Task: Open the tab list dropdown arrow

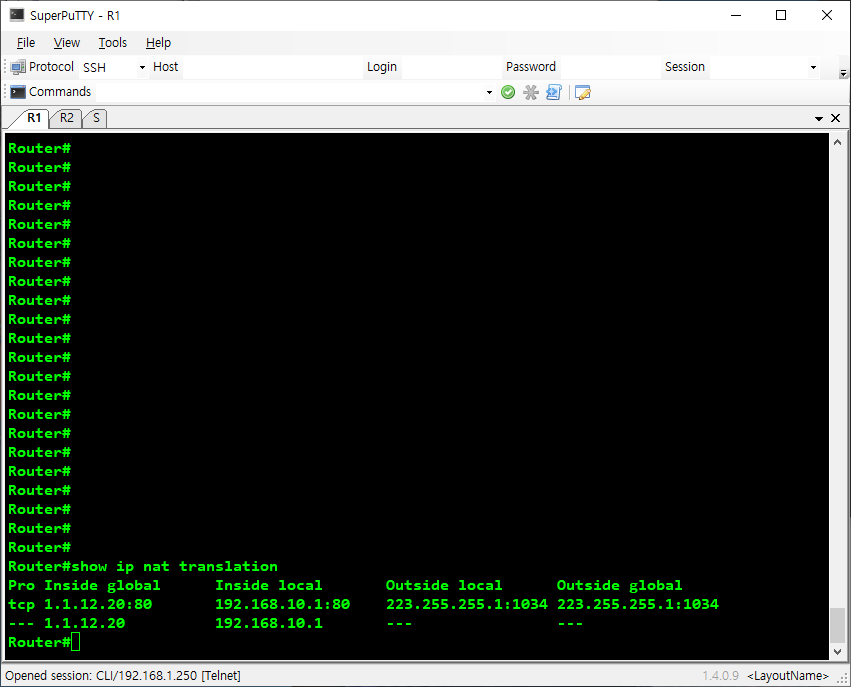Action: tap(819, 118)
